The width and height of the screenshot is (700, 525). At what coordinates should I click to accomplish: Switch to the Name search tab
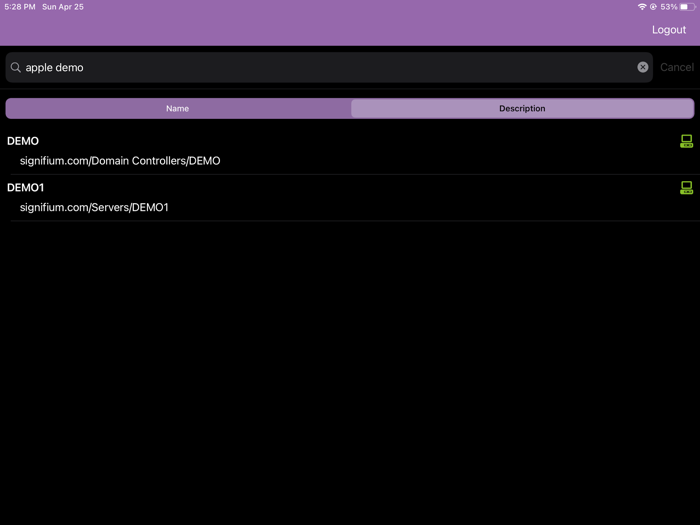click(x=178, y=108)
